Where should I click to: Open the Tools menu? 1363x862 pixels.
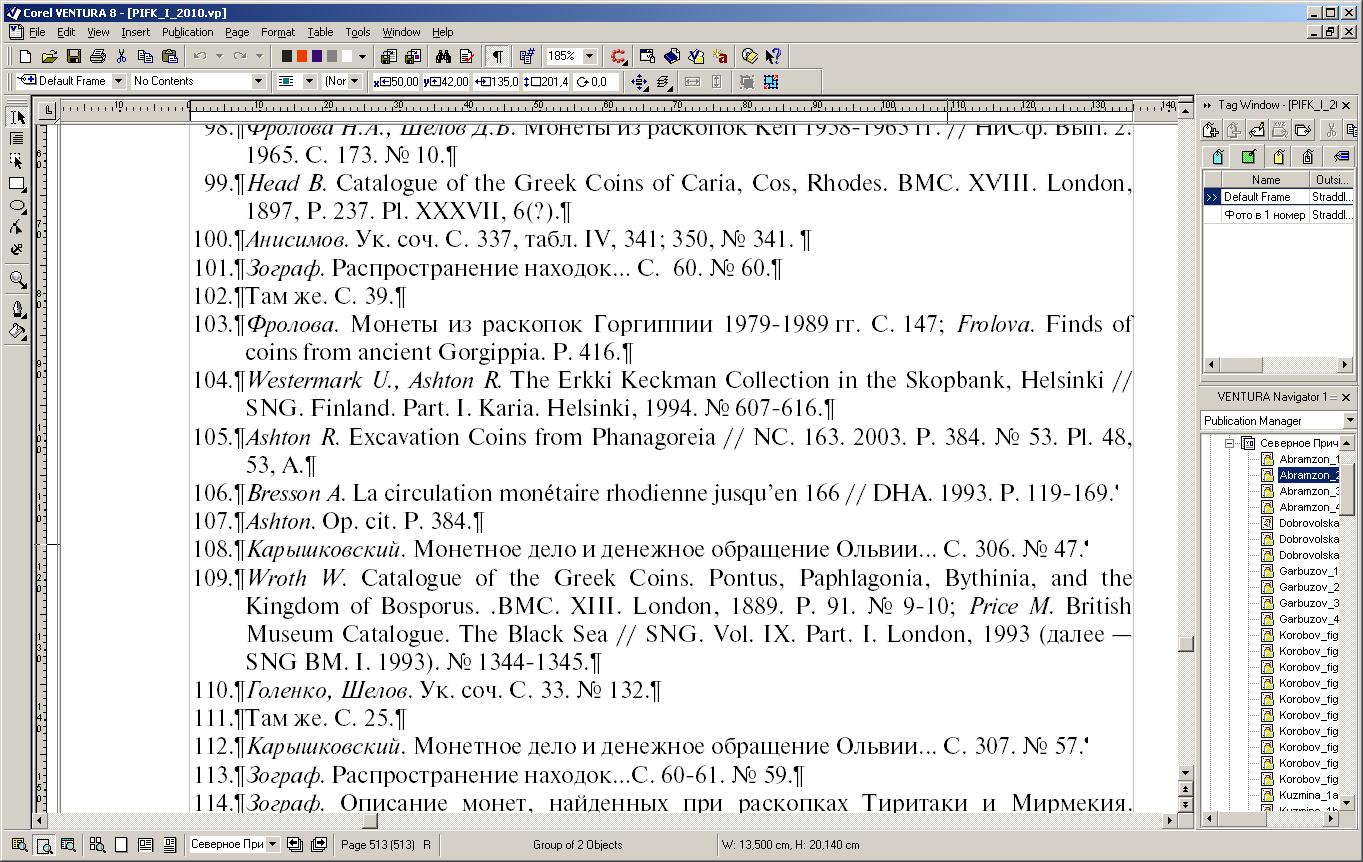(x=358, y=32)
